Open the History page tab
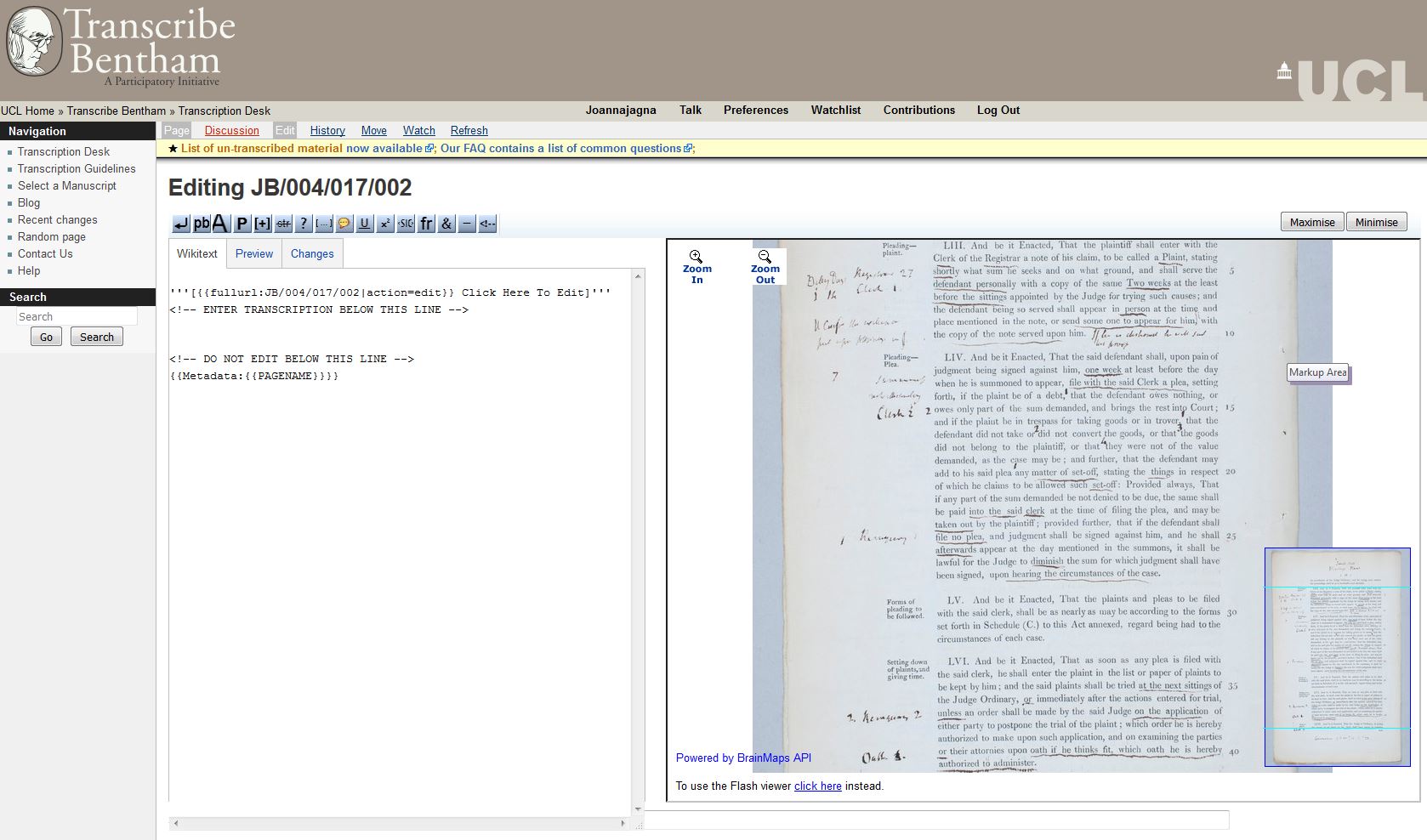This screenshot has height=840, width=1427. [327, 130]
